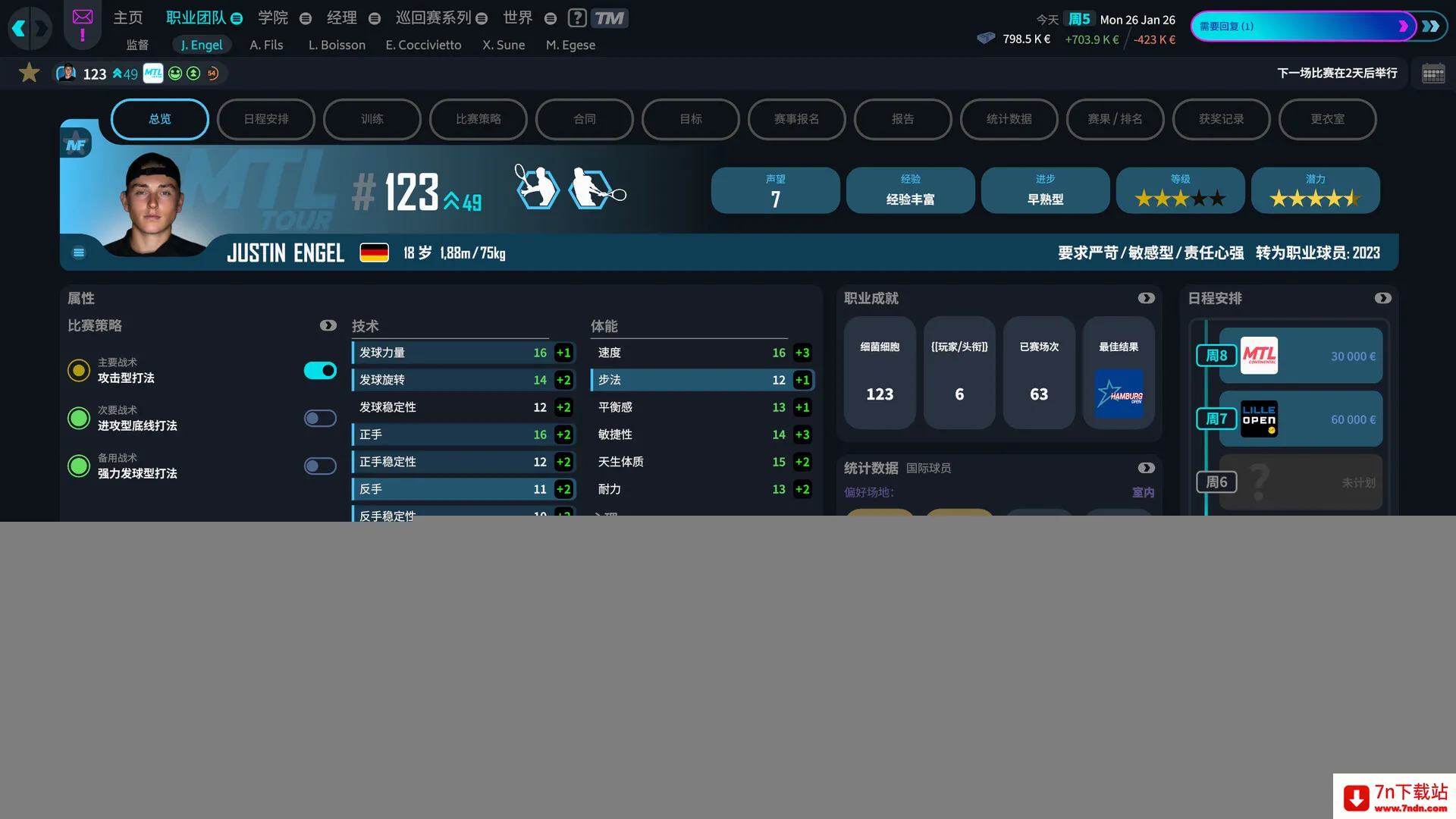Click the Hamburg Open best result logo

[x=1119, y=394]
